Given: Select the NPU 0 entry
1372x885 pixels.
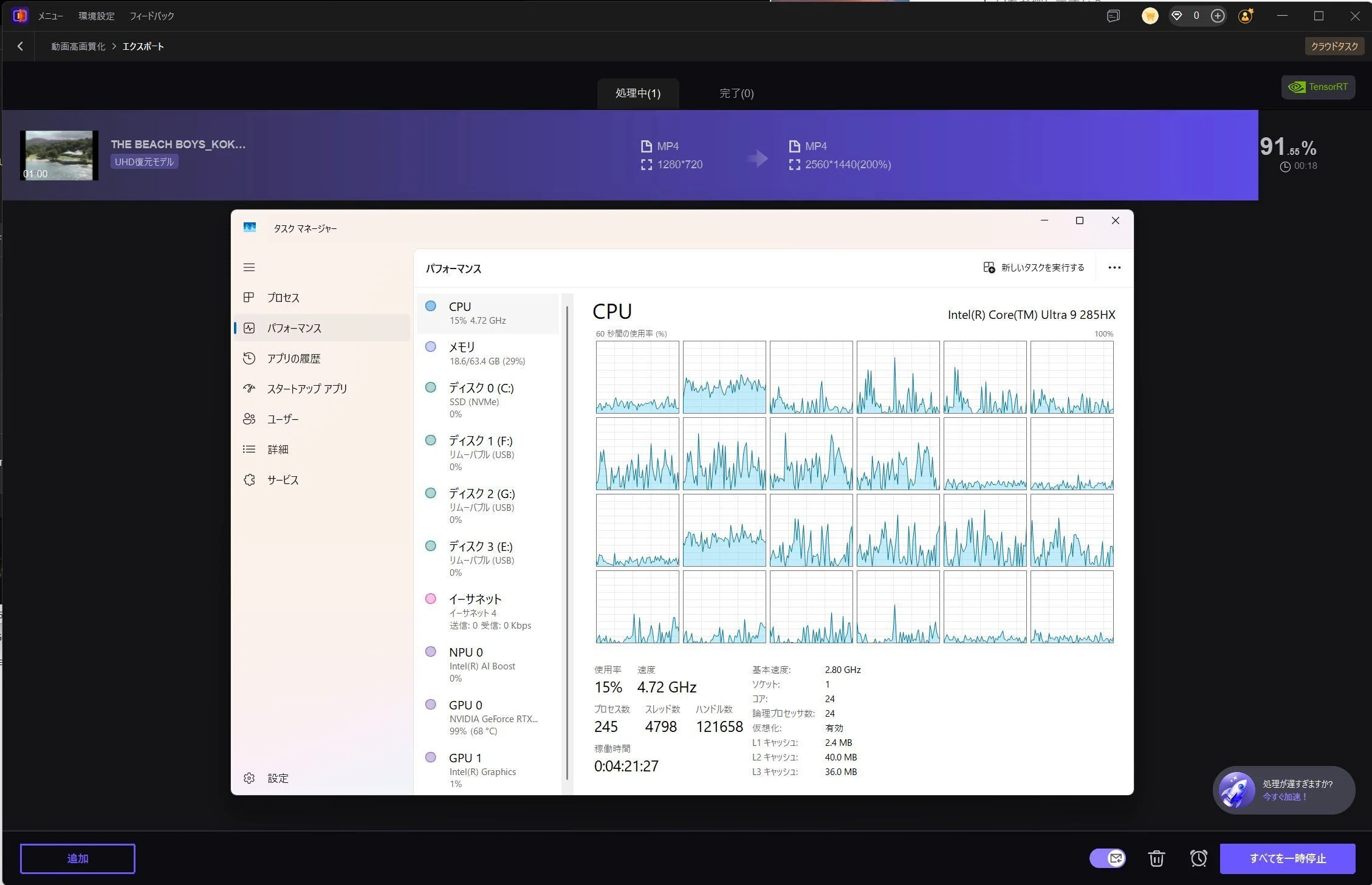Looking at the screenshot, I should point(488,665).
